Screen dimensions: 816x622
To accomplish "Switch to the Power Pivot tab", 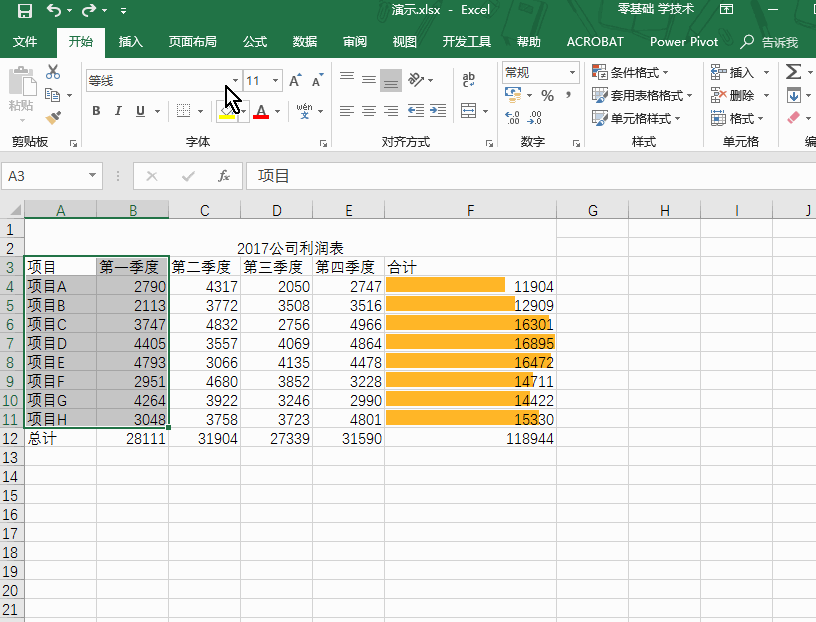I will click(684, 42).
